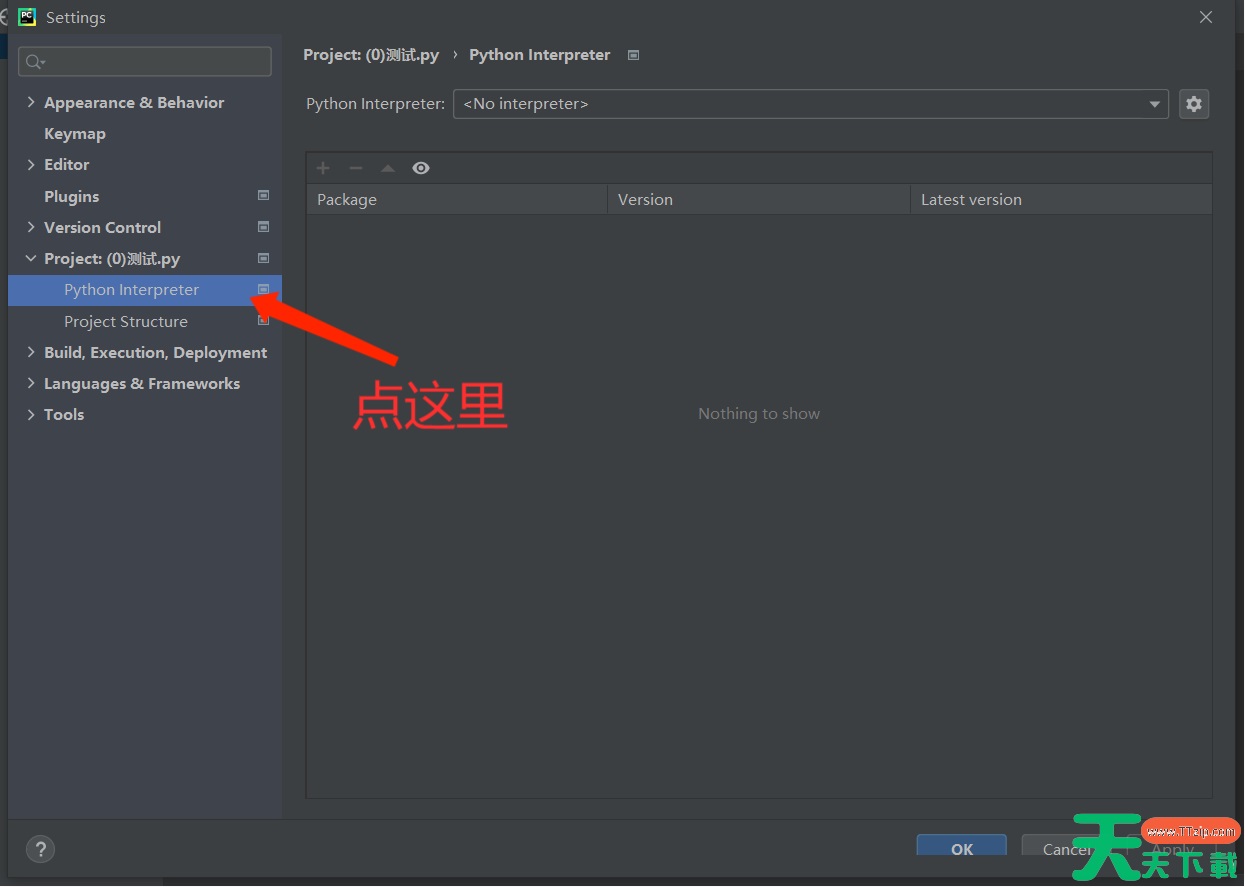Click the project-level icon next to Version Control
This screenshot has width=1245, height=887.
(264, 227)
